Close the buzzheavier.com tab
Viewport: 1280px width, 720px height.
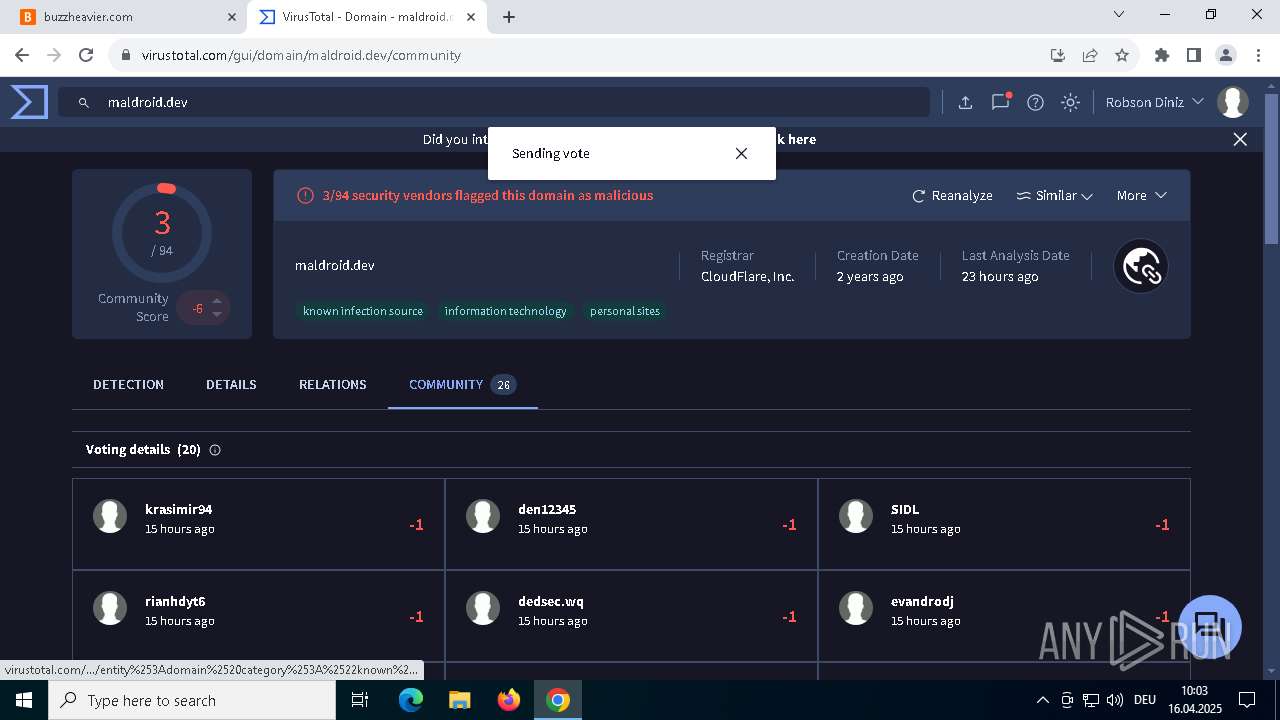(x=232, y=17)
